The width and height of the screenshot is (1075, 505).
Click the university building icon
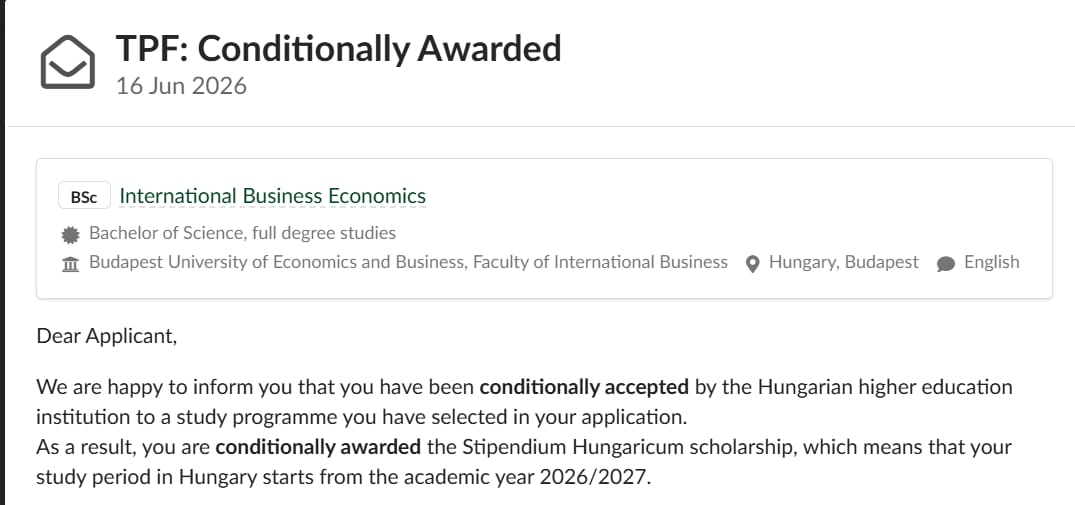pos(70,264)
